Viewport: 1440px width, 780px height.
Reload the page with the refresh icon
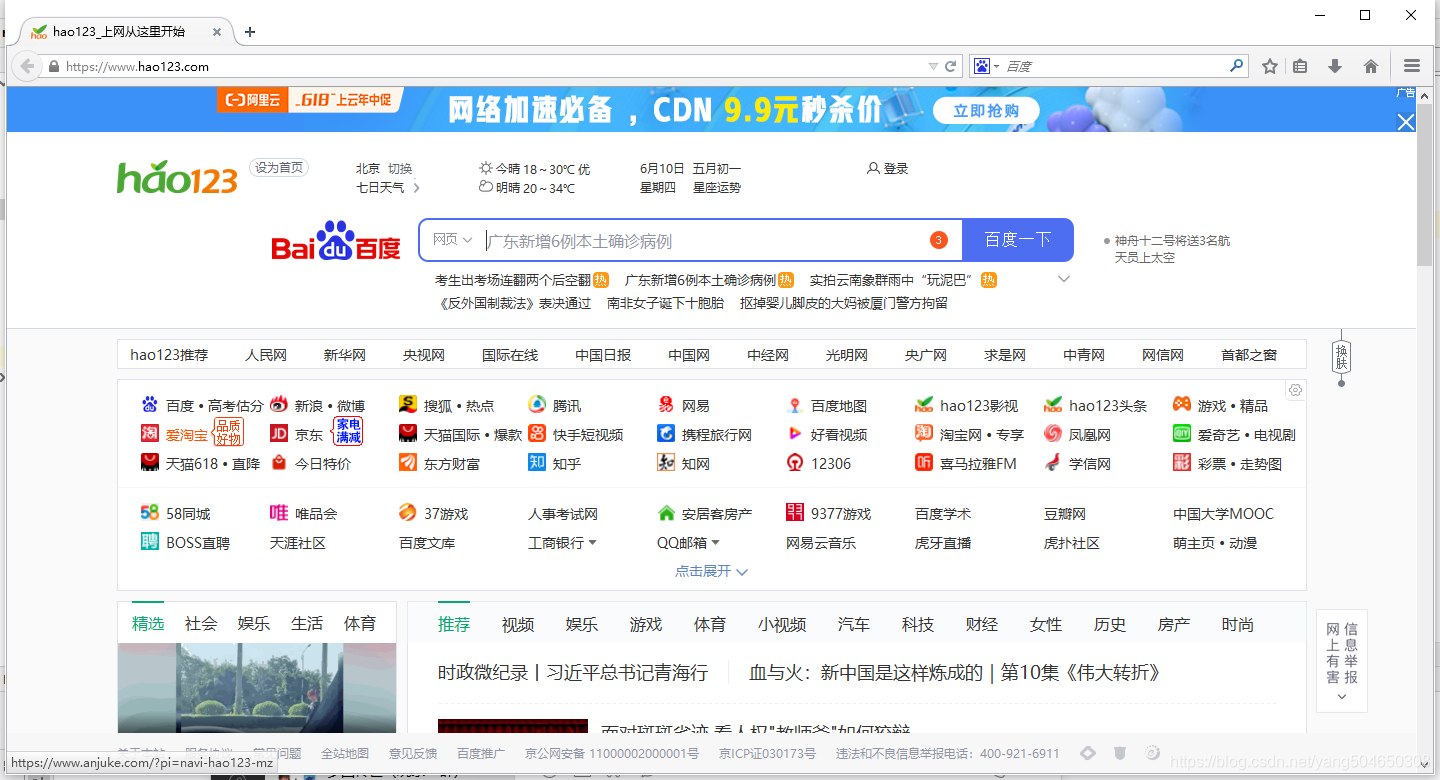951,67
